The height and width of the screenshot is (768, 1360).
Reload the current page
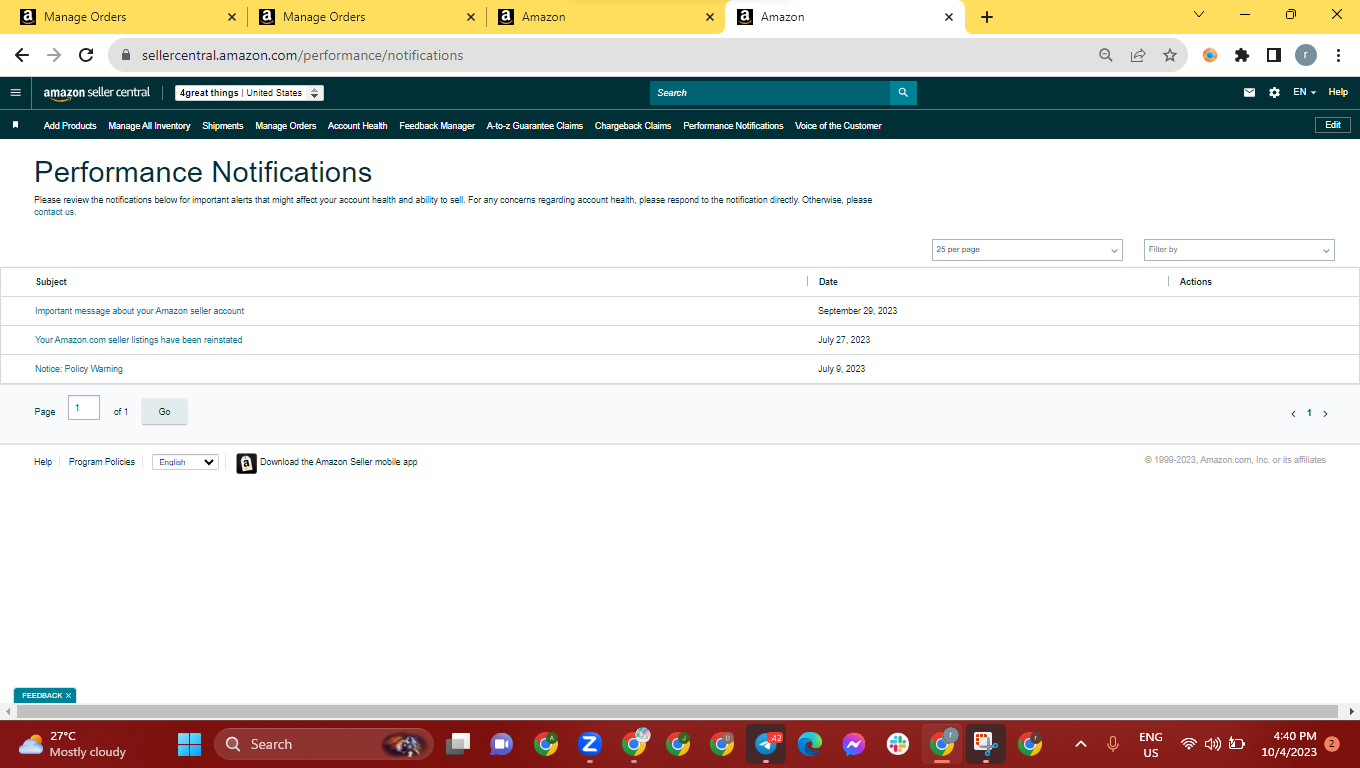pos(86,55)
